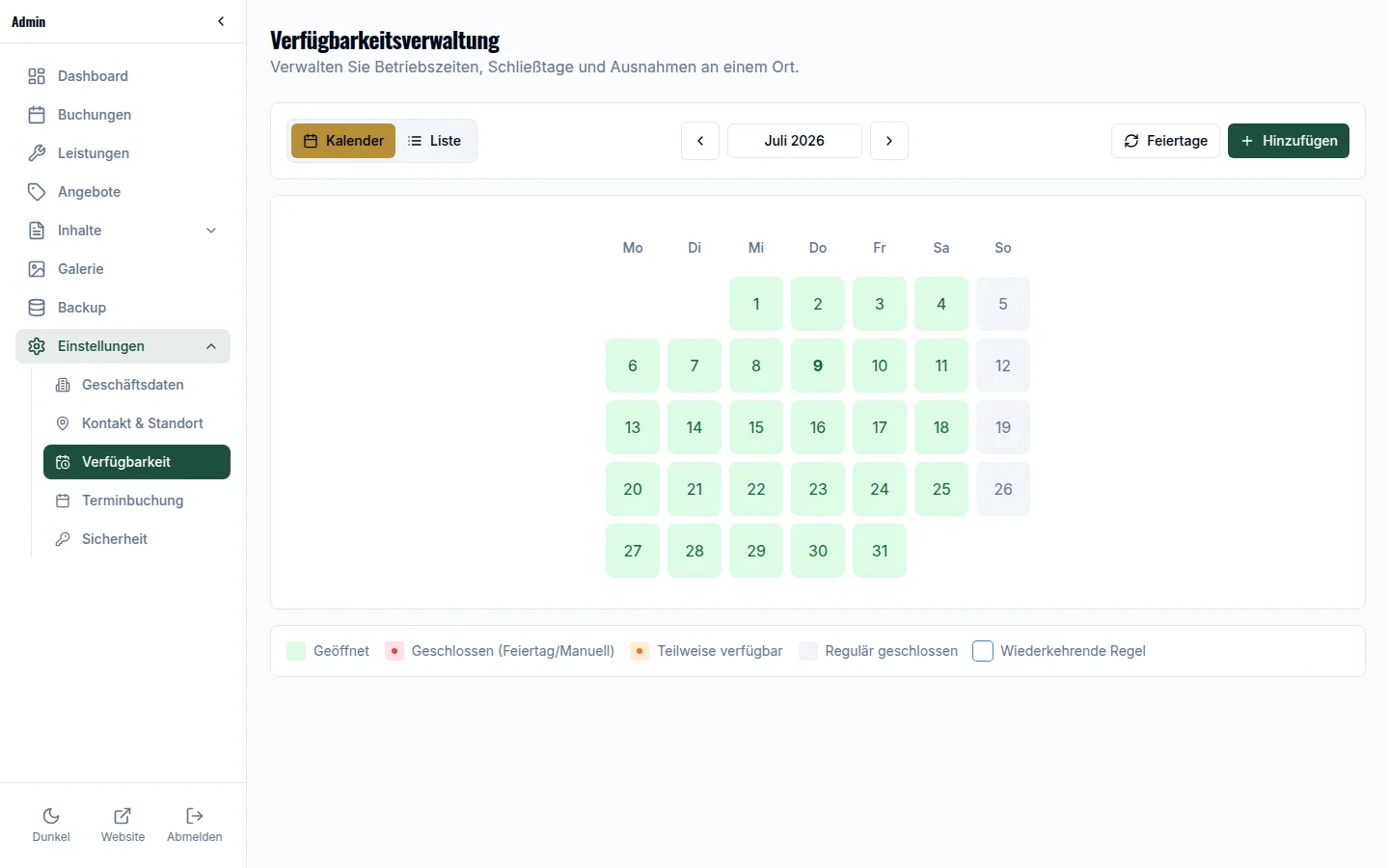Image resolution: width=1389 pixels, height=868 pixels.
Task: Click the Einstellungen gear icon
Action: point(37,346)
